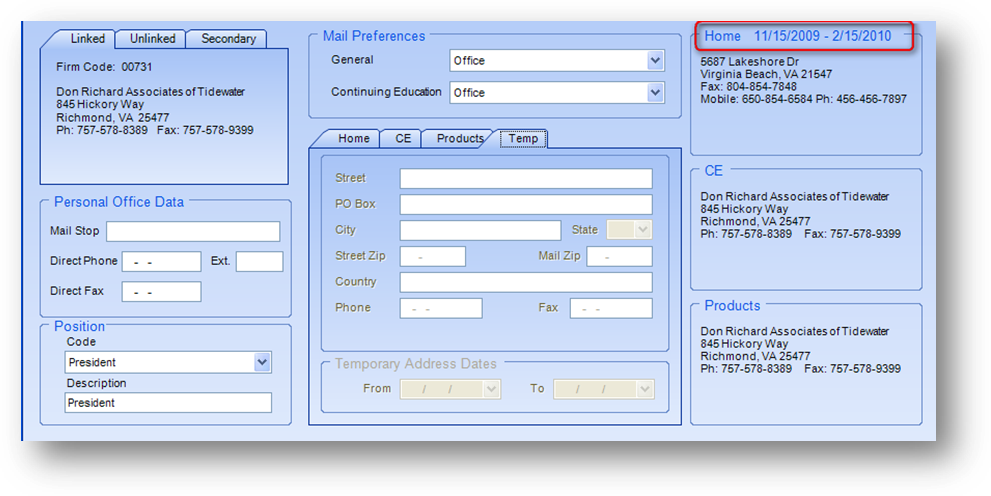
Task: Open the Home address tab
Action: point(353,139)
